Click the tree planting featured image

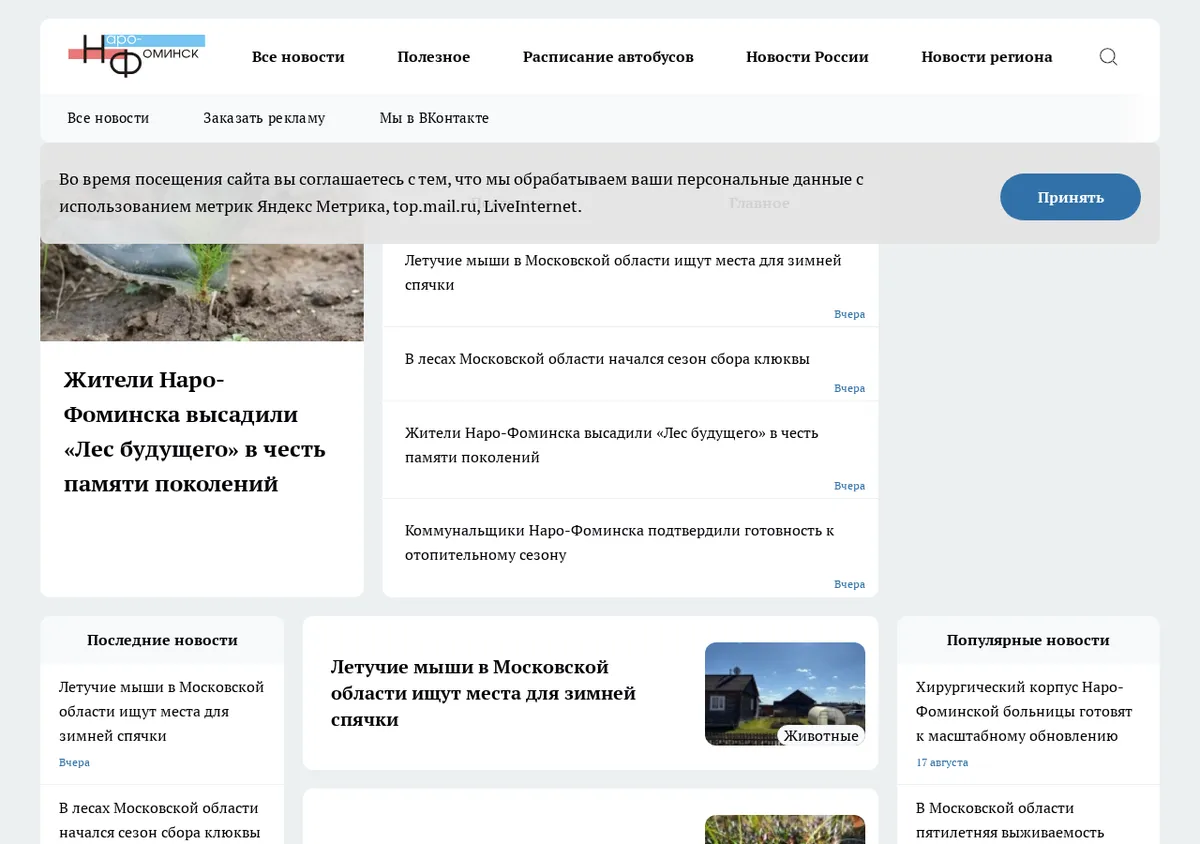202,292
